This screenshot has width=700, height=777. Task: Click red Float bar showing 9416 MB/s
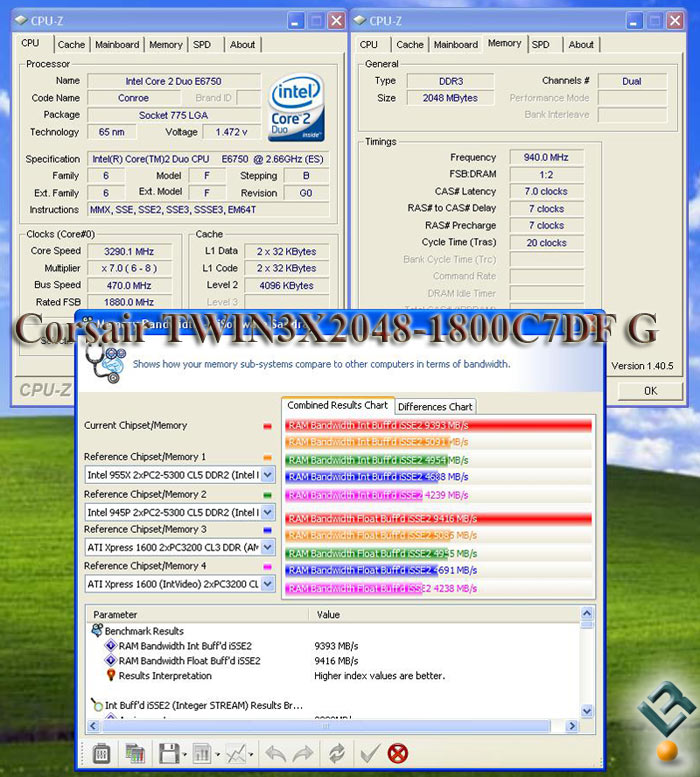tap(438, 518)
